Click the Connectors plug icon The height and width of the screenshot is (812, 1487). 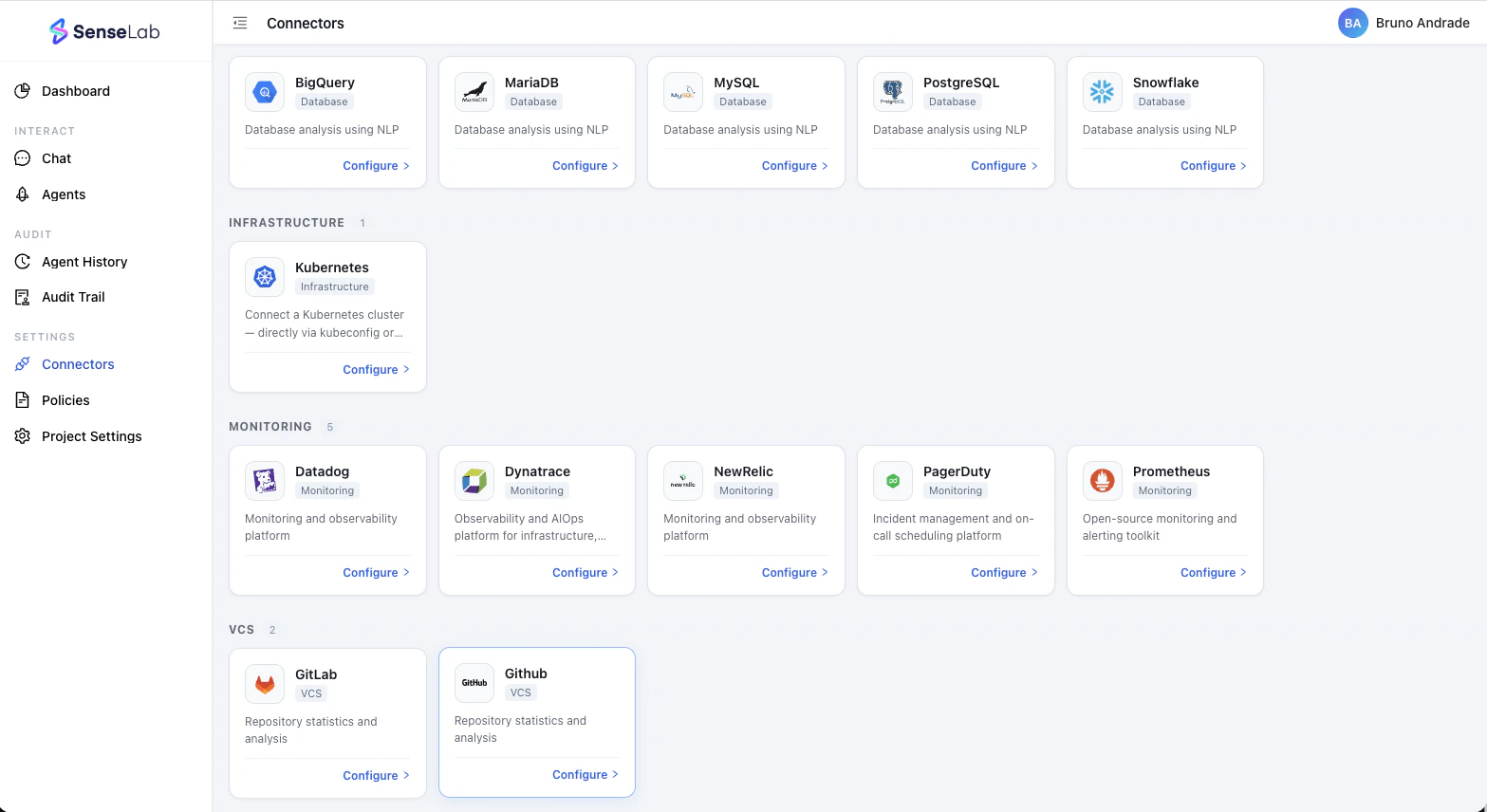coord(23,364)
